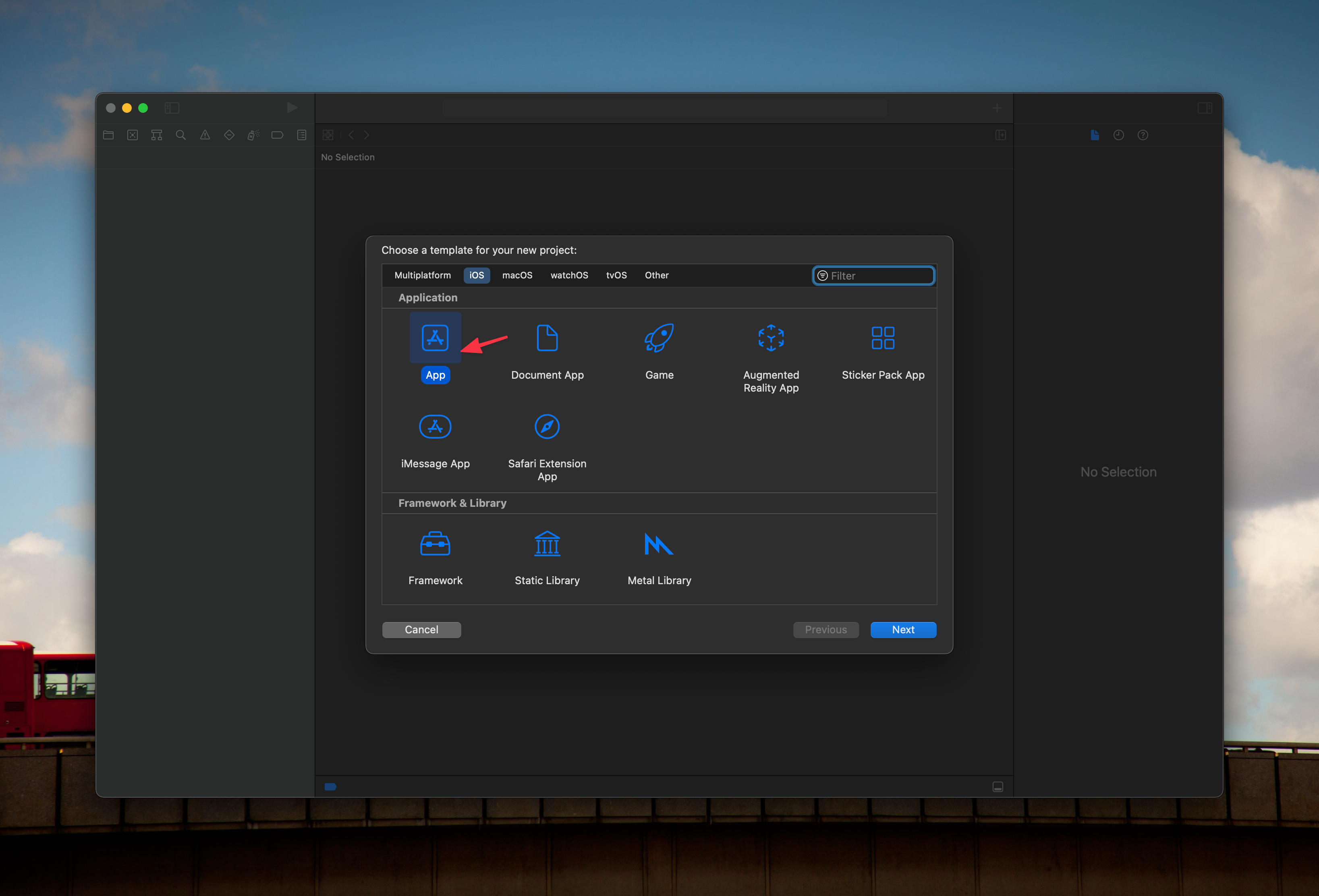Click the Xcode window zoom button

[x=143, y=108]
